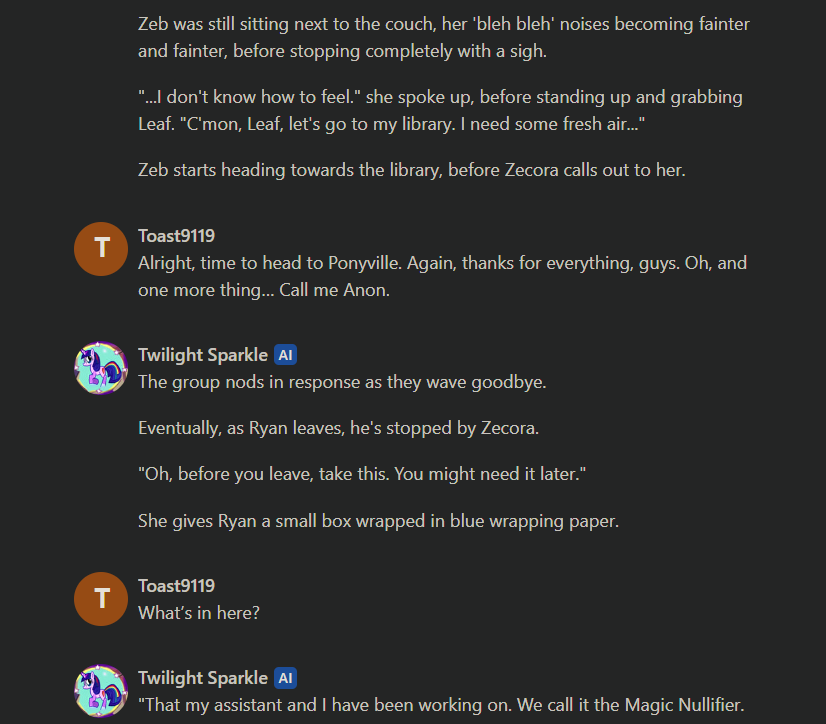
Task: Click Twilight Sparkle's avatar beside the waving goodbye message
Action: (101, 368)
